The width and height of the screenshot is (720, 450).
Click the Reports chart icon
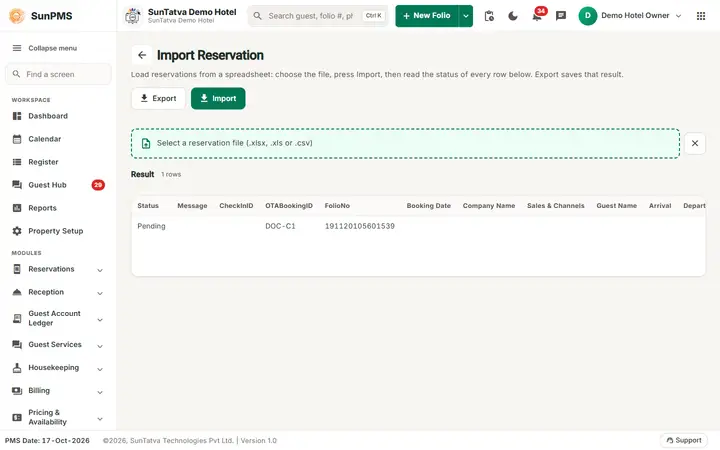17,208
